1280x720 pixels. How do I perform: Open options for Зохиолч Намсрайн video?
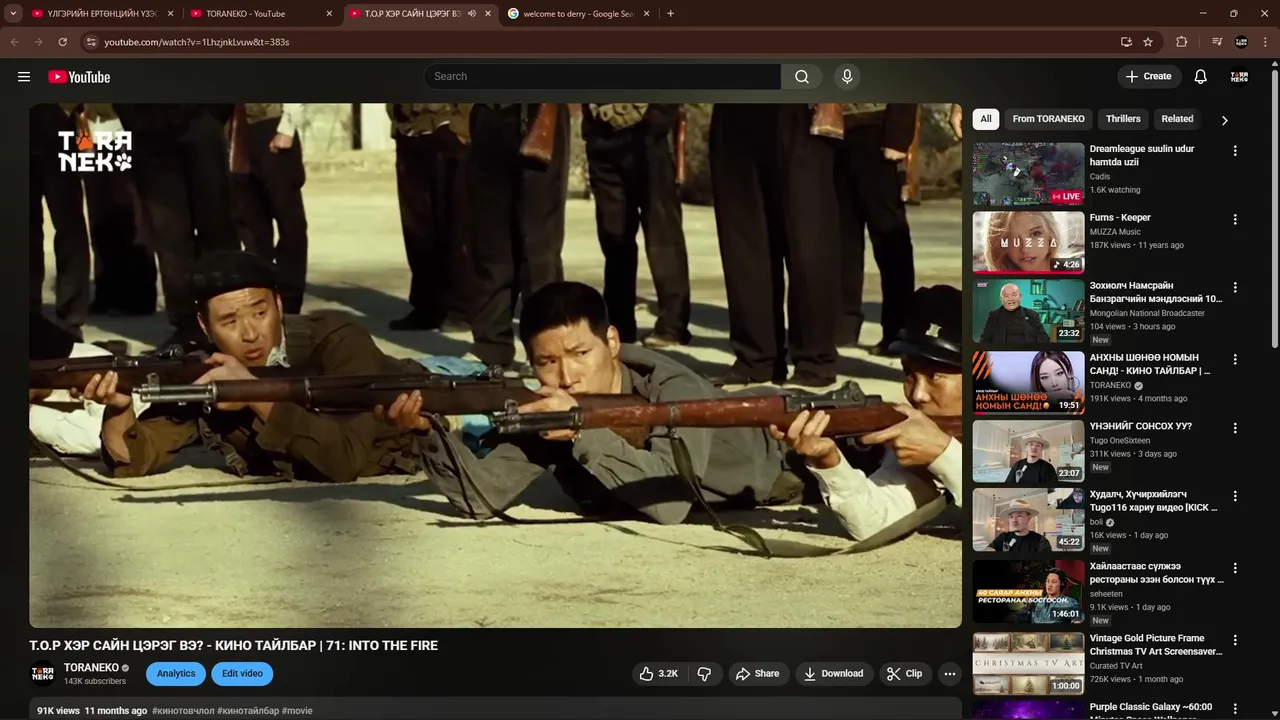tap(1235, 287)
